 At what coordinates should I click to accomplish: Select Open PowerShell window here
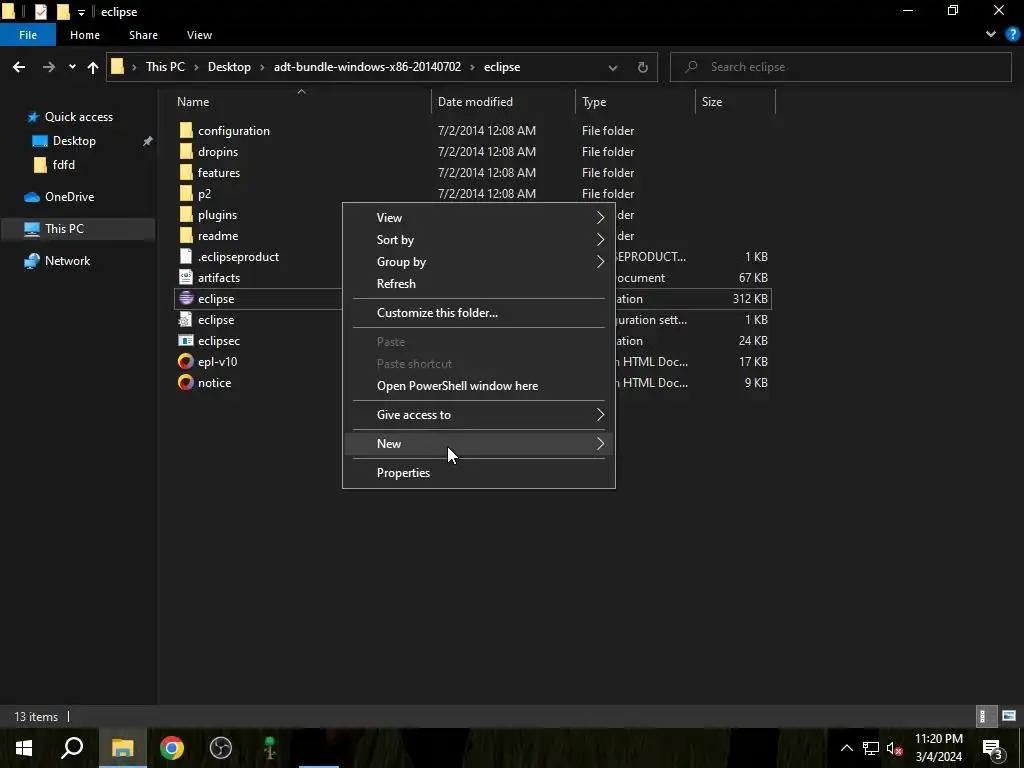(479, 385)
